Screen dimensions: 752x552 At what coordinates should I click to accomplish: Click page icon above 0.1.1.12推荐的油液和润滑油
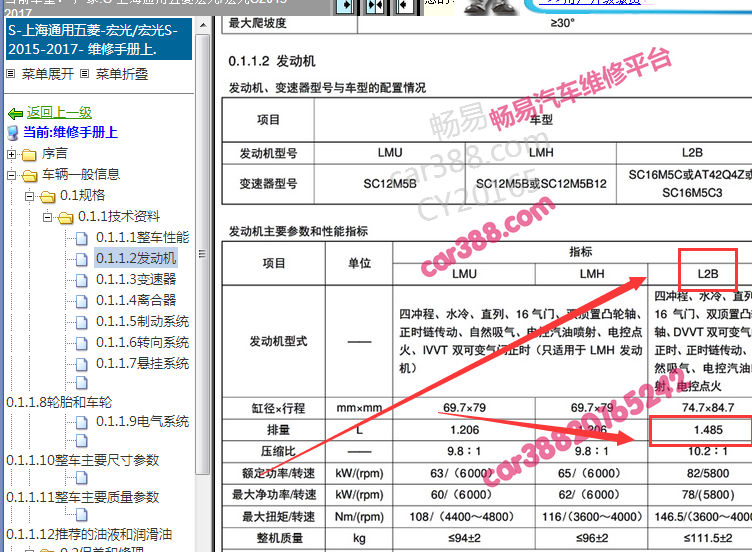(82, 515)
